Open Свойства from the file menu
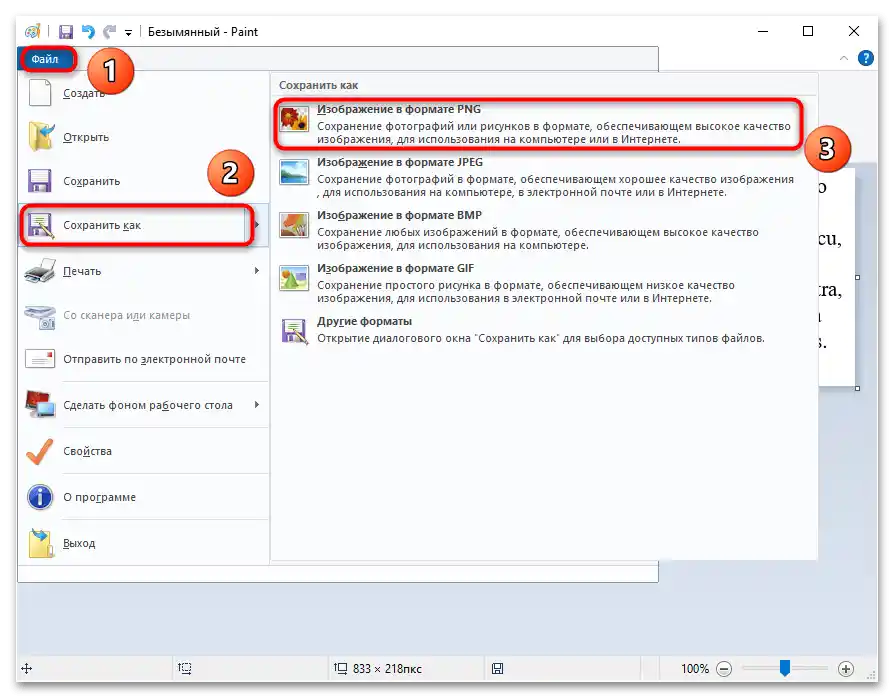894x700 pixels. (x=143, y=451)
